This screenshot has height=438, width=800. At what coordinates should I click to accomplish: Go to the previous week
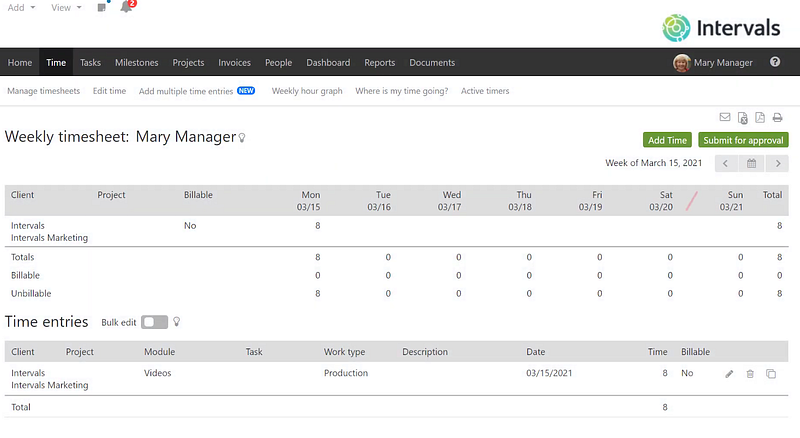click(726, 163)
